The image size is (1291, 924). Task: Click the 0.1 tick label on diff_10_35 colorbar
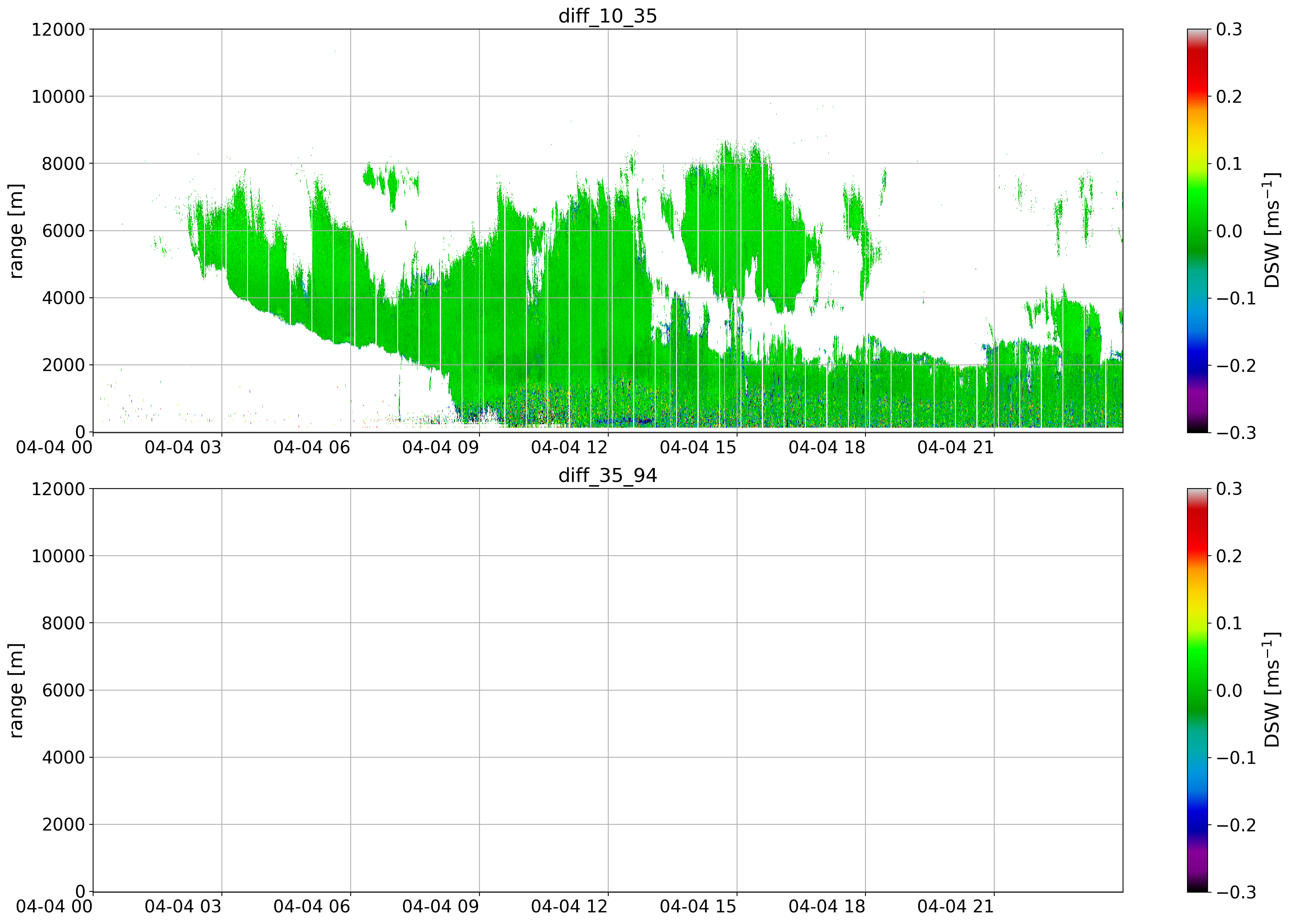(x=1230, y=164)
